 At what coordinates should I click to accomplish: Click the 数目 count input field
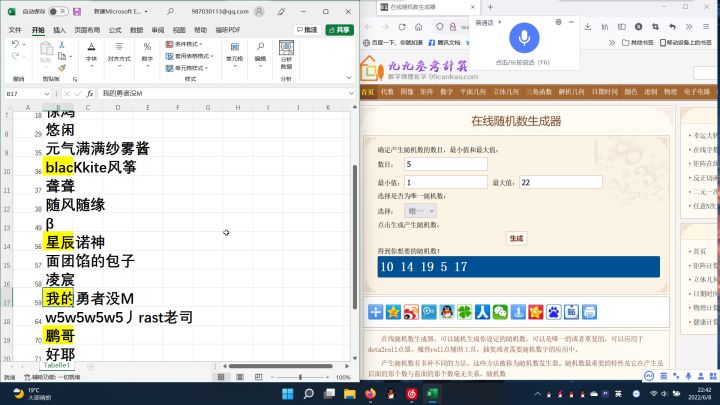click(x=446, y=164)
